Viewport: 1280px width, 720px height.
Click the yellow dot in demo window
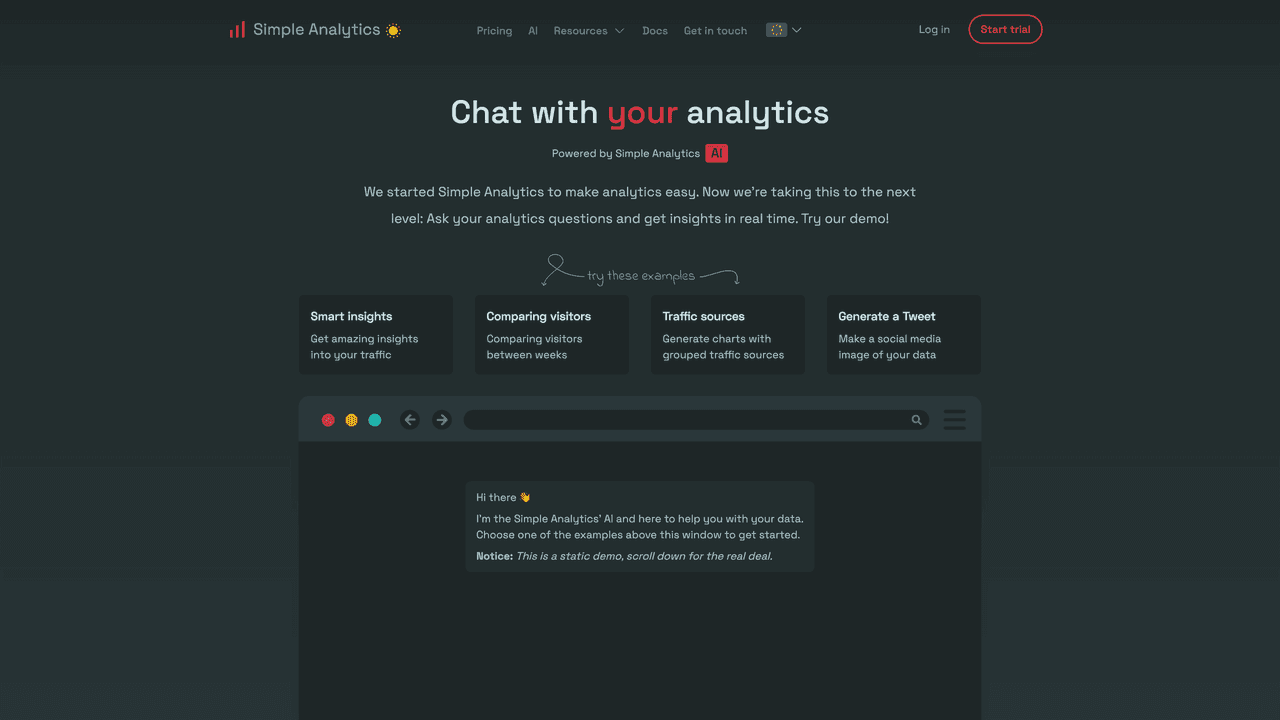click(x=351, y=420)
